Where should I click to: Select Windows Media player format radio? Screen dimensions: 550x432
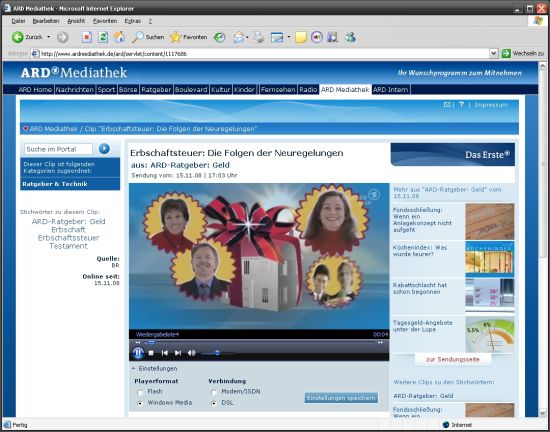point(140,404)
